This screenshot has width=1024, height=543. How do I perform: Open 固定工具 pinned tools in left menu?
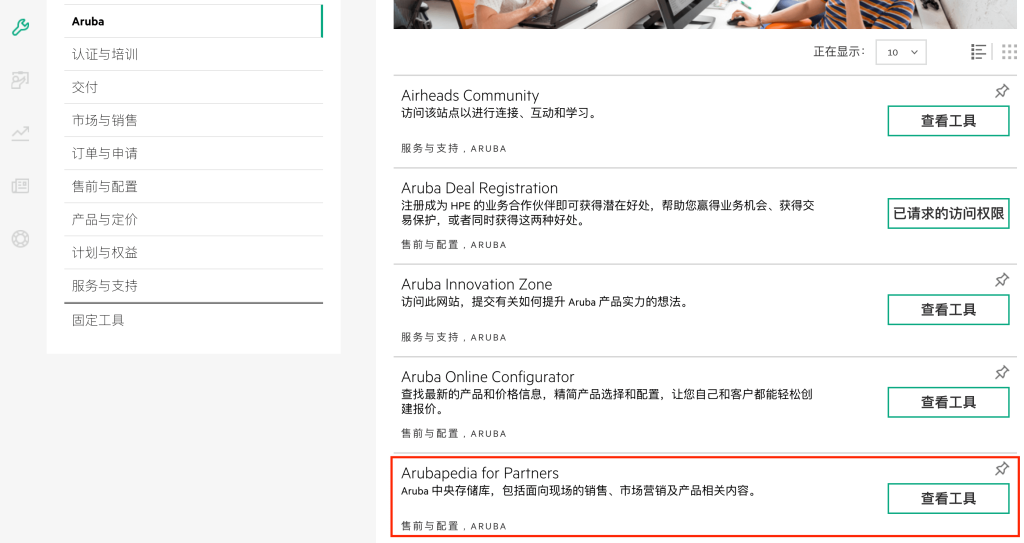click(x=193, y=320)
